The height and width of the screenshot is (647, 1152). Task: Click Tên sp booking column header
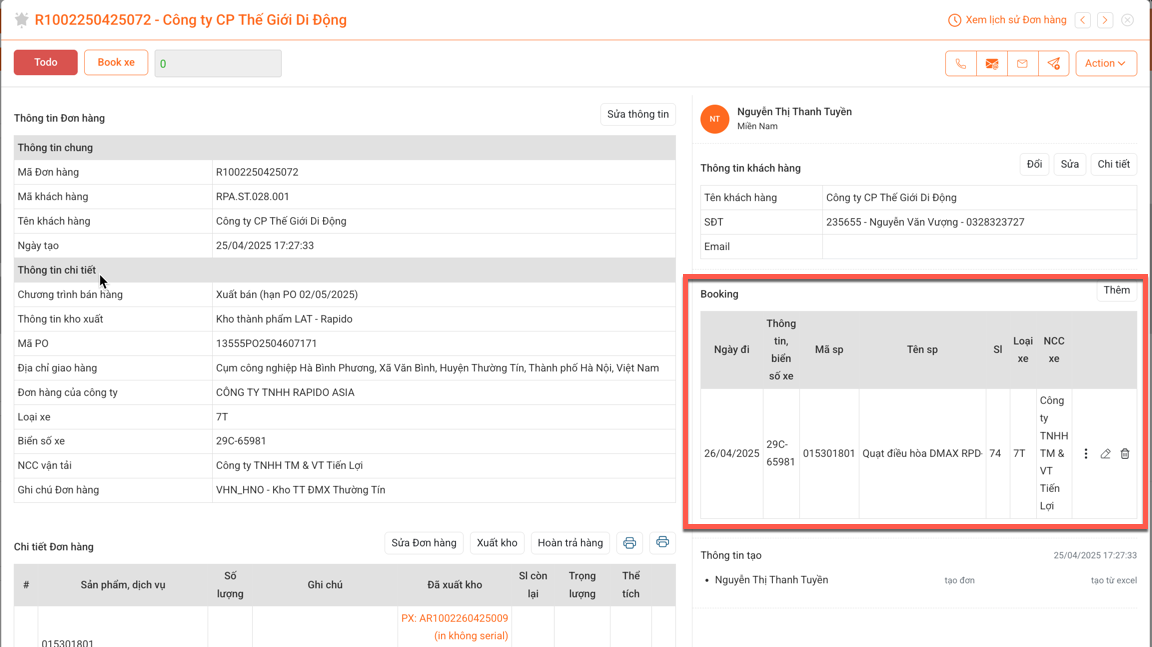coord(922,350)
